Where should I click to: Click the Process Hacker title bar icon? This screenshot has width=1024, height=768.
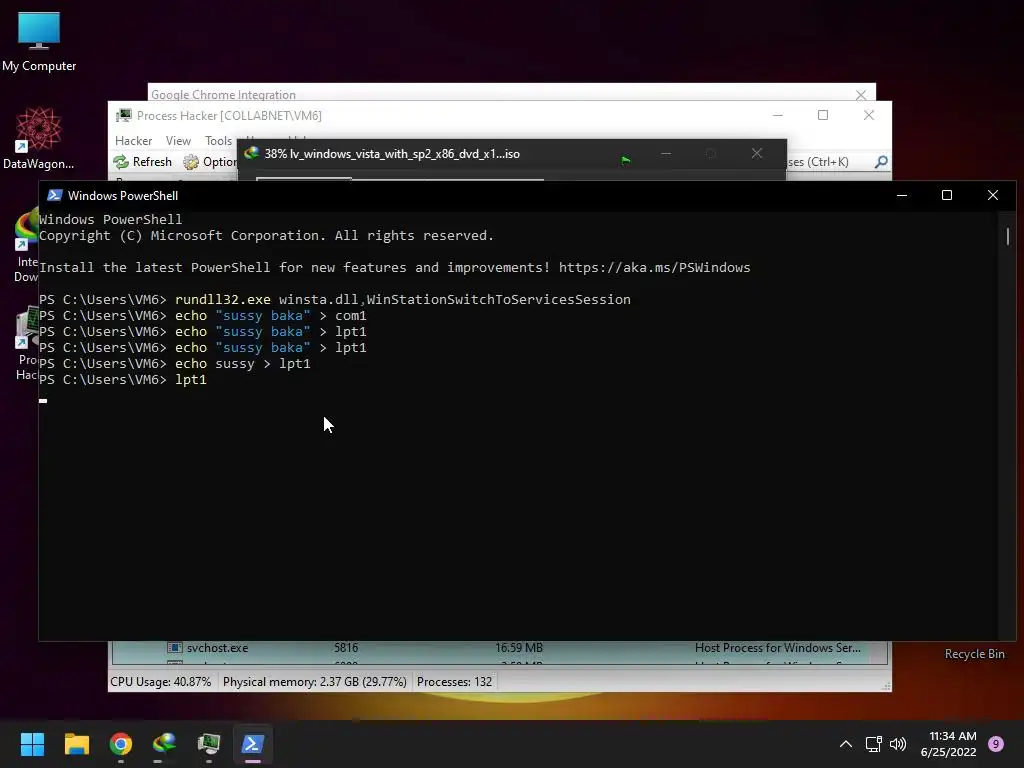pos(123,116)
